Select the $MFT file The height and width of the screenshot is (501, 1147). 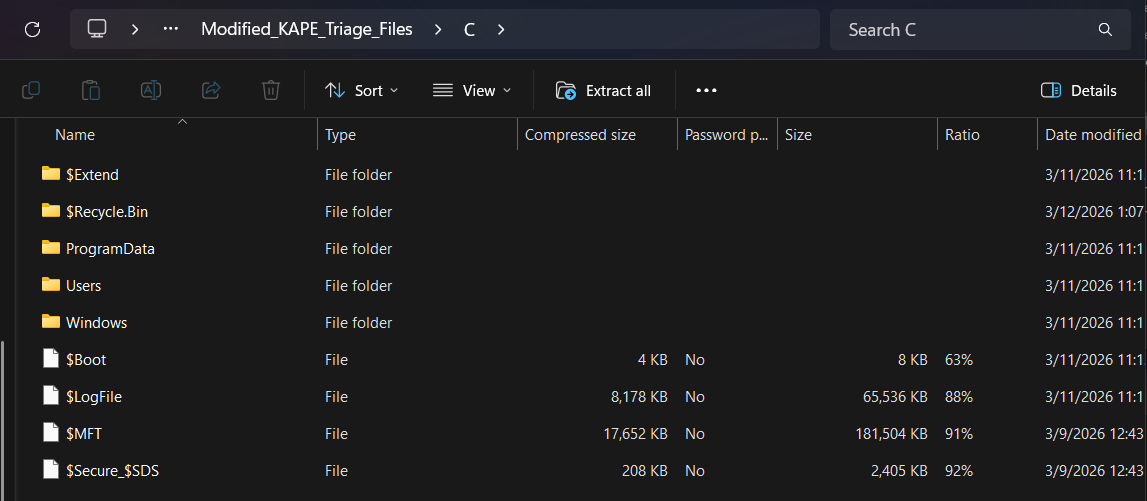[84, 433]
